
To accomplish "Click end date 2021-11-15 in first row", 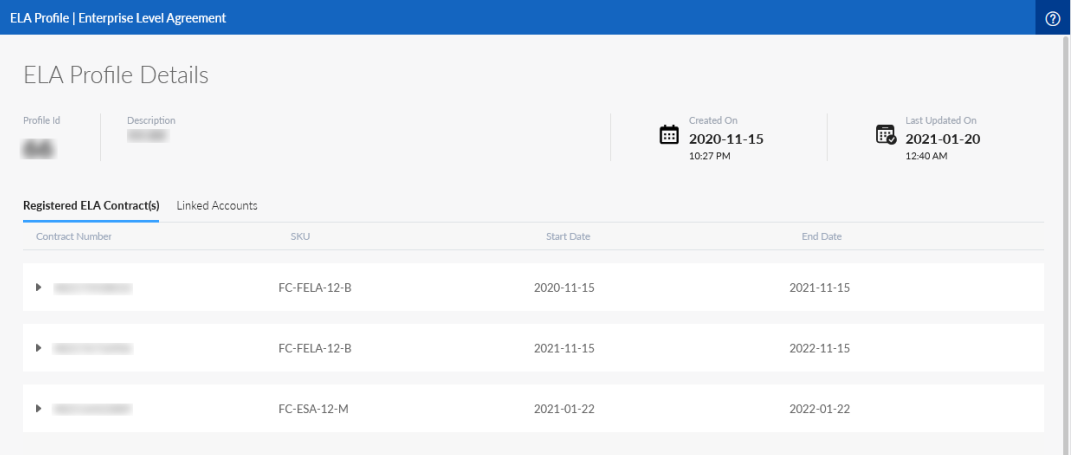I will tap(820, 288).
